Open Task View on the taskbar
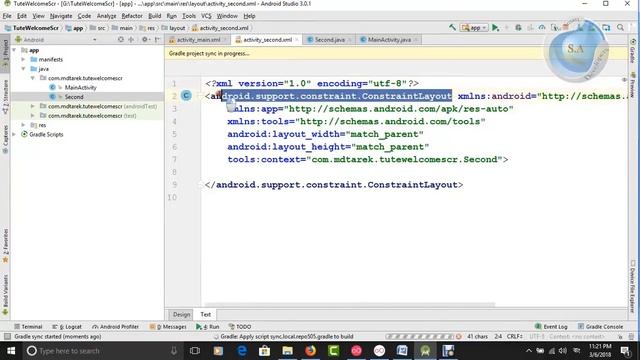Viewport: 640px width, 360px height. click(x=195, y=351)
